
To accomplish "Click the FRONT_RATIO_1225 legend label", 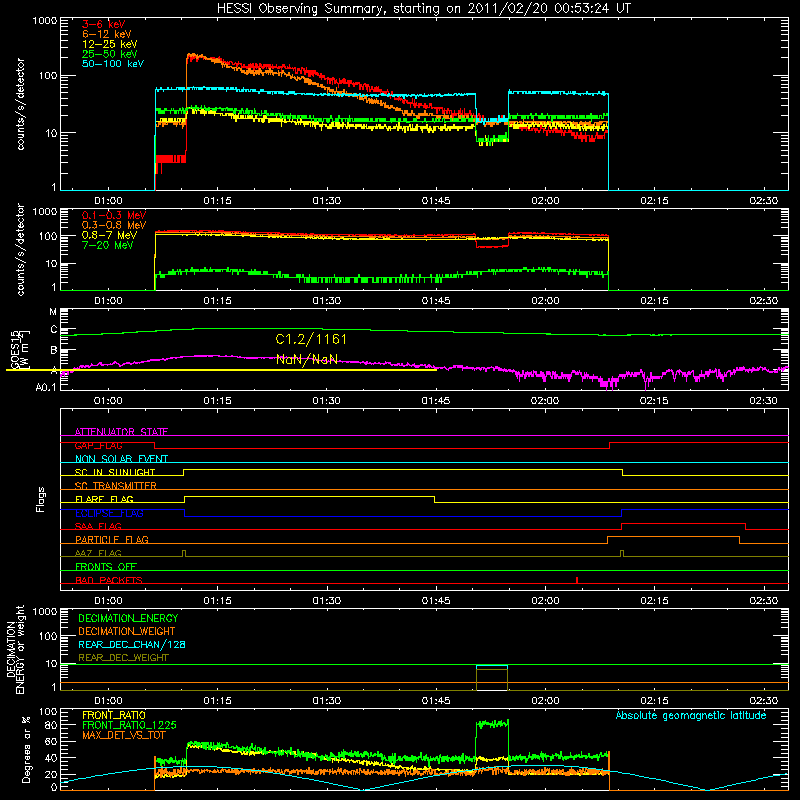I will (x=129, y=725).
